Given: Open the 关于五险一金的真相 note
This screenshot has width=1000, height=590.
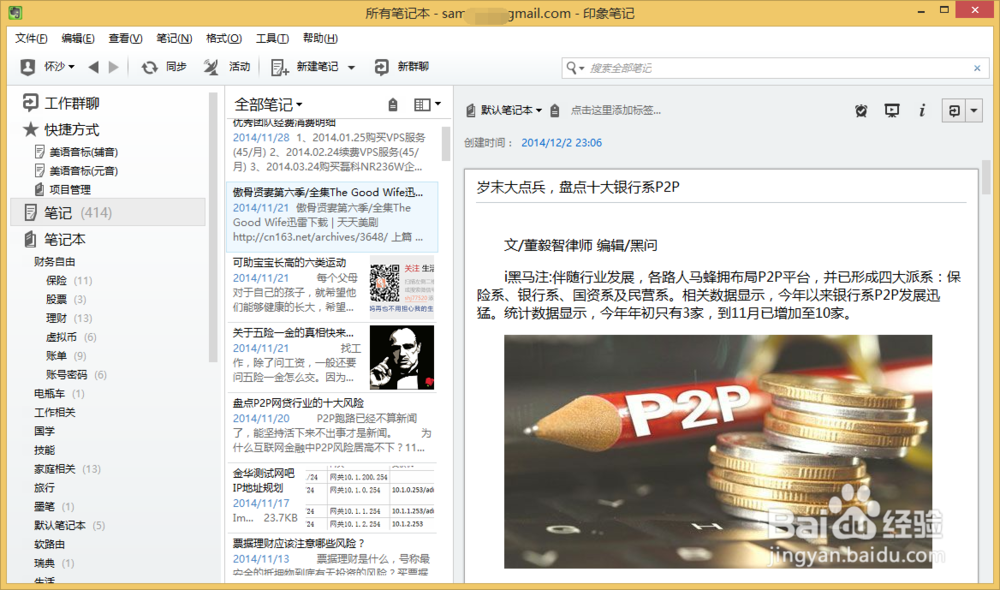Looking at the screenshot, I should 332,355.
